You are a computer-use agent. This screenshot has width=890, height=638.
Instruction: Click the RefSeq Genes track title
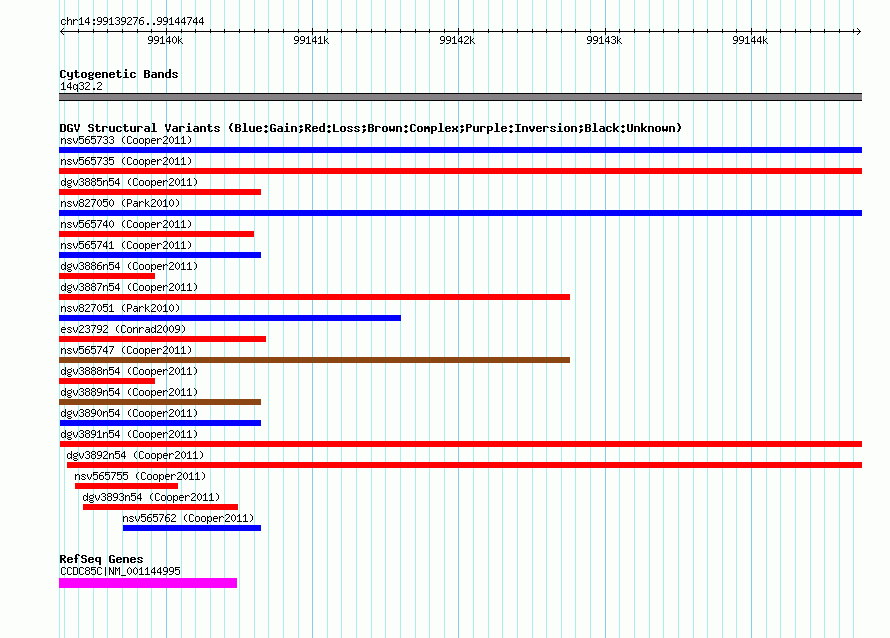[x=101, y=559]
